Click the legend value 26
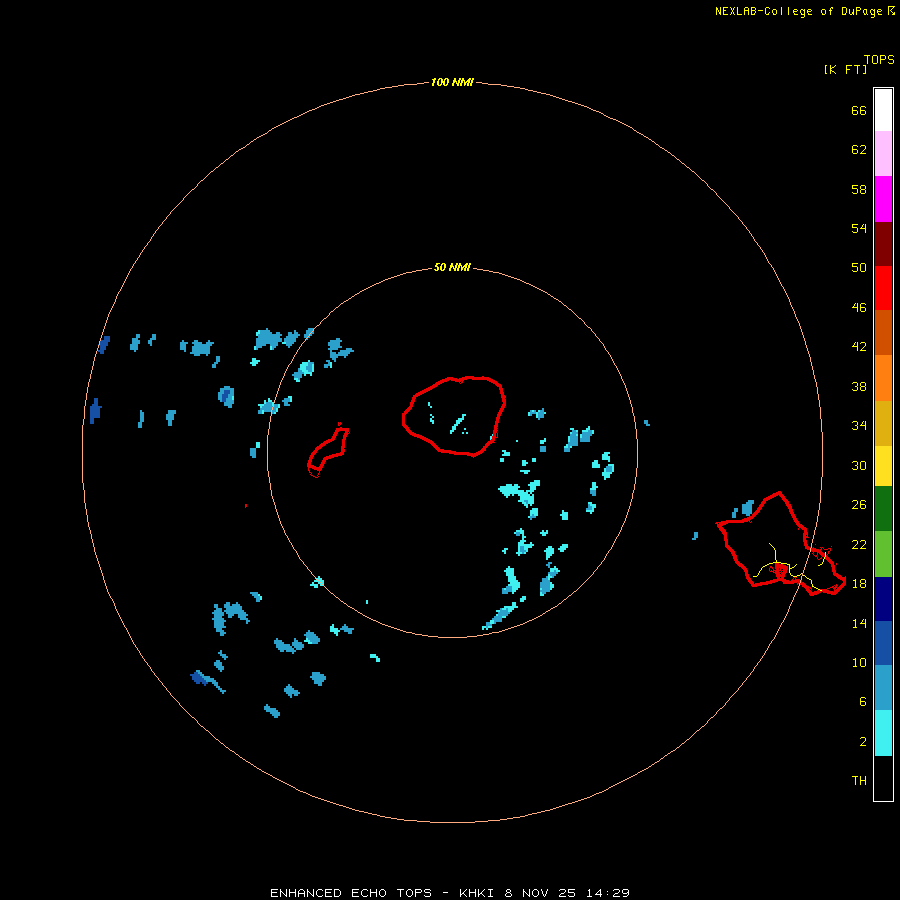 [859, 505]
